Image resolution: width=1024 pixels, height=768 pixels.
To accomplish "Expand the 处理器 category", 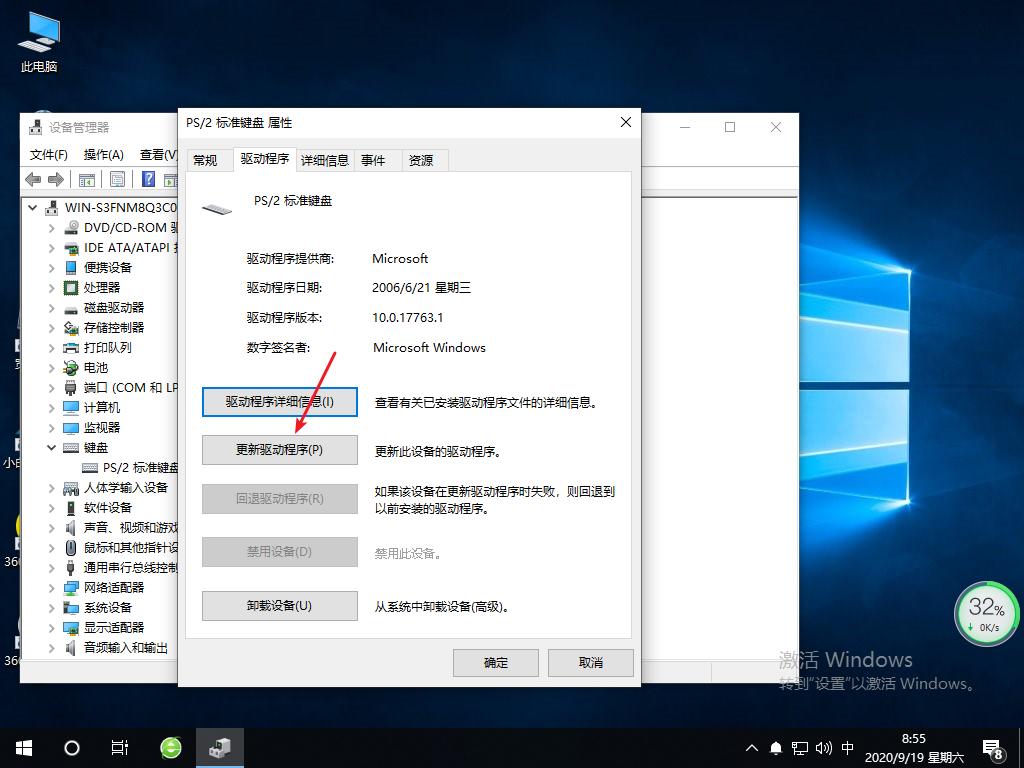I will click(x=53, y=287).
